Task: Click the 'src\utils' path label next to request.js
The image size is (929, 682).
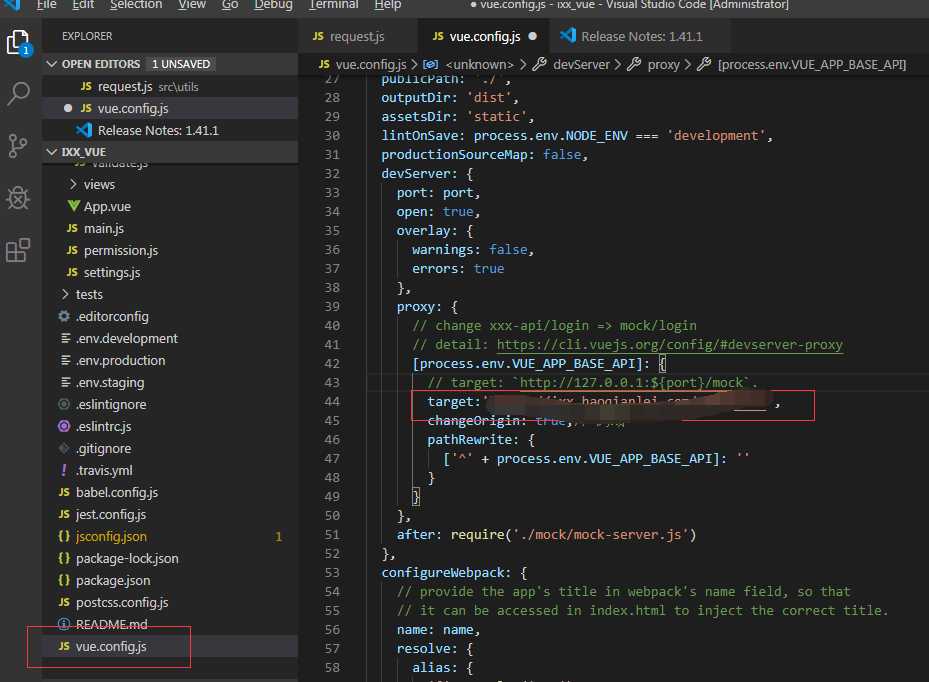Action: [178, 87]
